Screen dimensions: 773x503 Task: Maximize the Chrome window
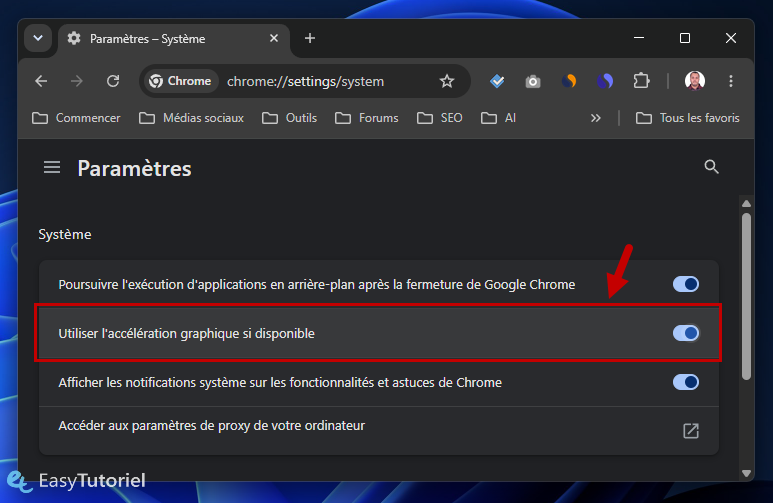685,38
